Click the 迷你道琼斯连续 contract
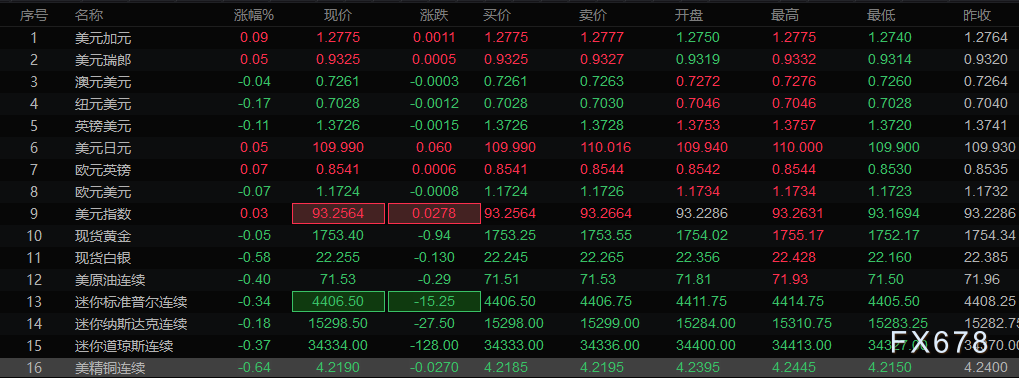Image resolution: width=1019 pixels, height=378 pixels. point(124,346)
